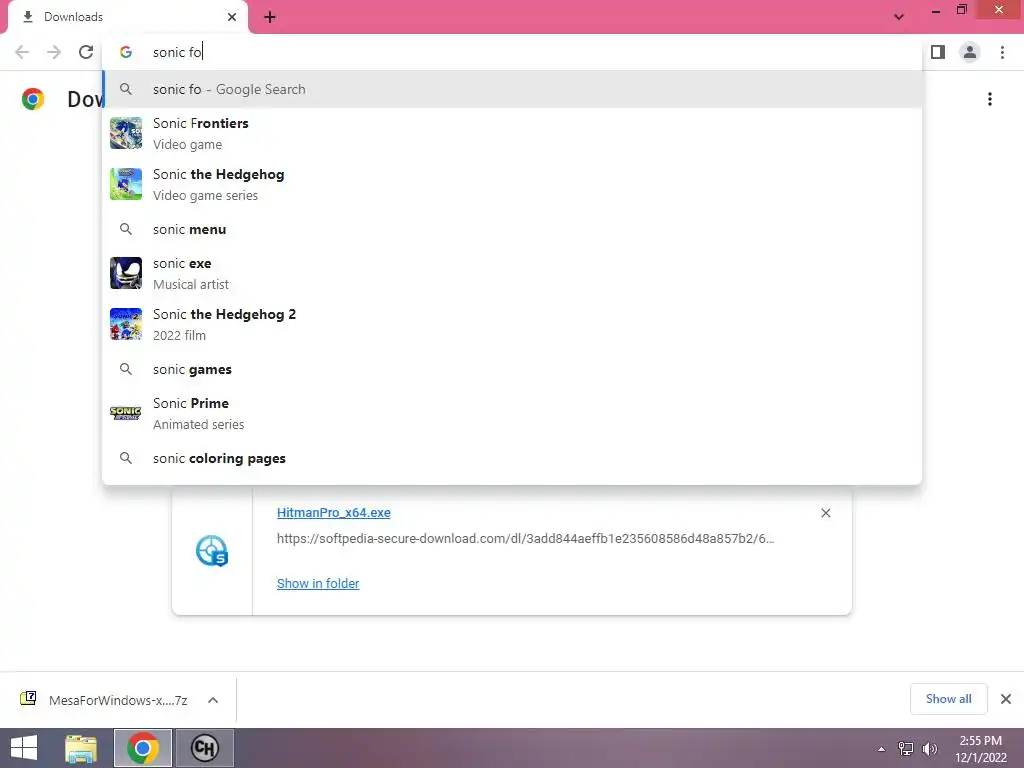Image resolution: width=1024 pixels, height=768 pixels.
Task: Close the Downloads tab
Action: coord(232,17)
